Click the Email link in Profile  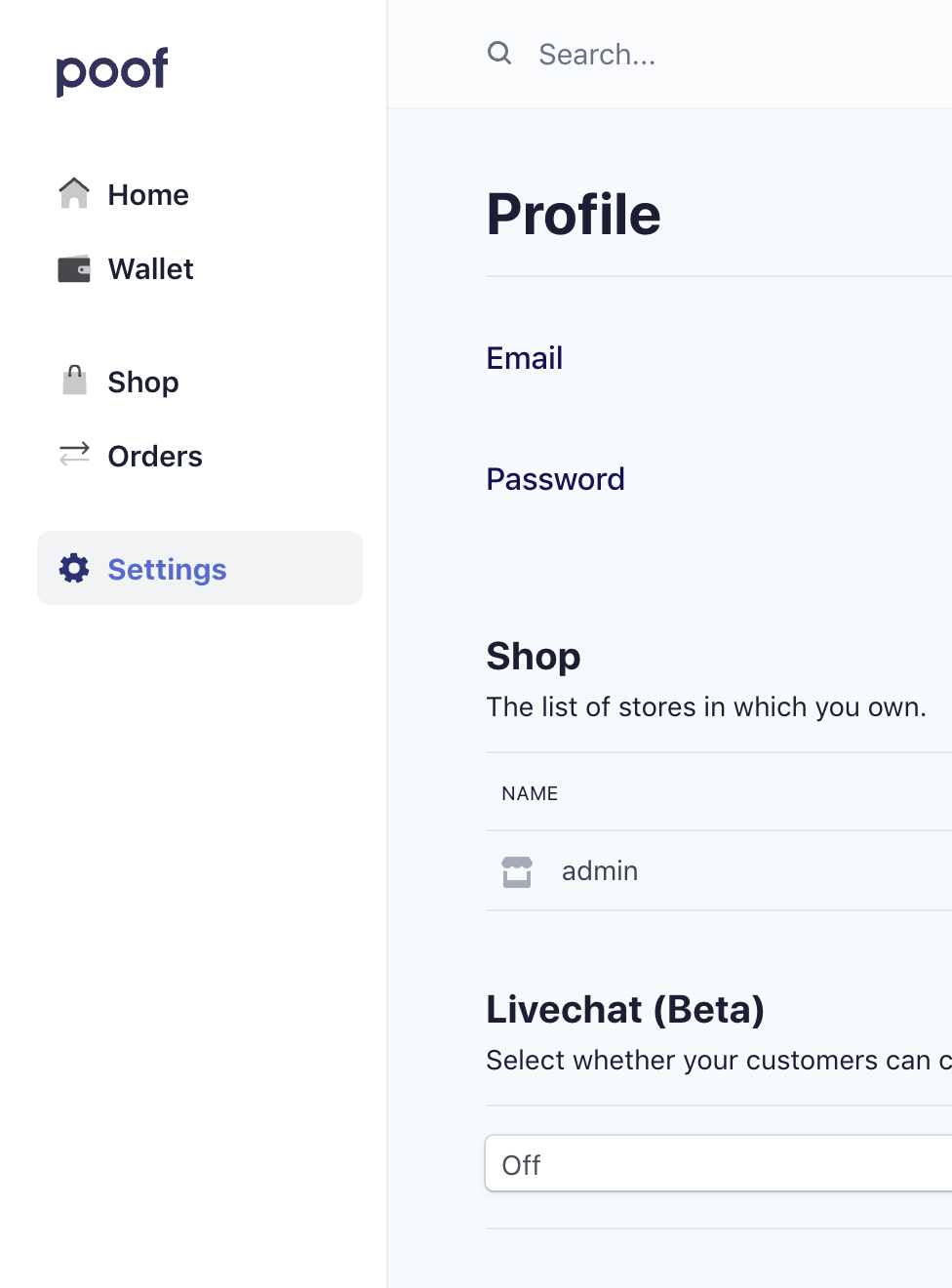coord(525,358)
